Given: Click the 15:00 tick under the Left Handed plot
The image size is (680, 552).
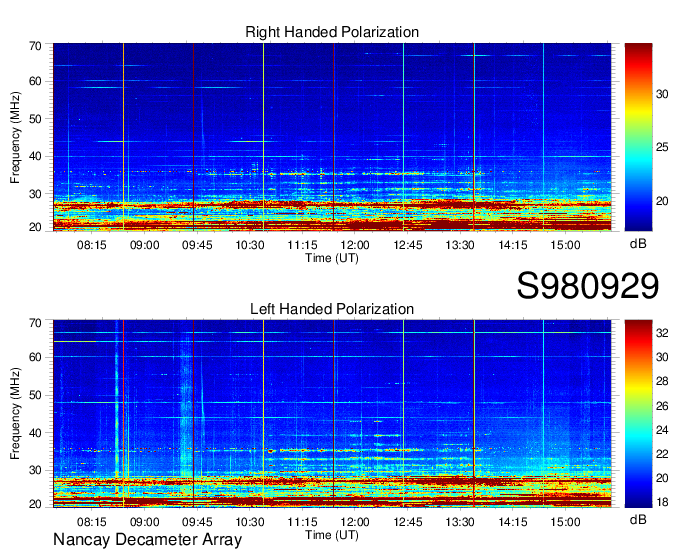Looking at the screenshot, I should click(566, 522).
